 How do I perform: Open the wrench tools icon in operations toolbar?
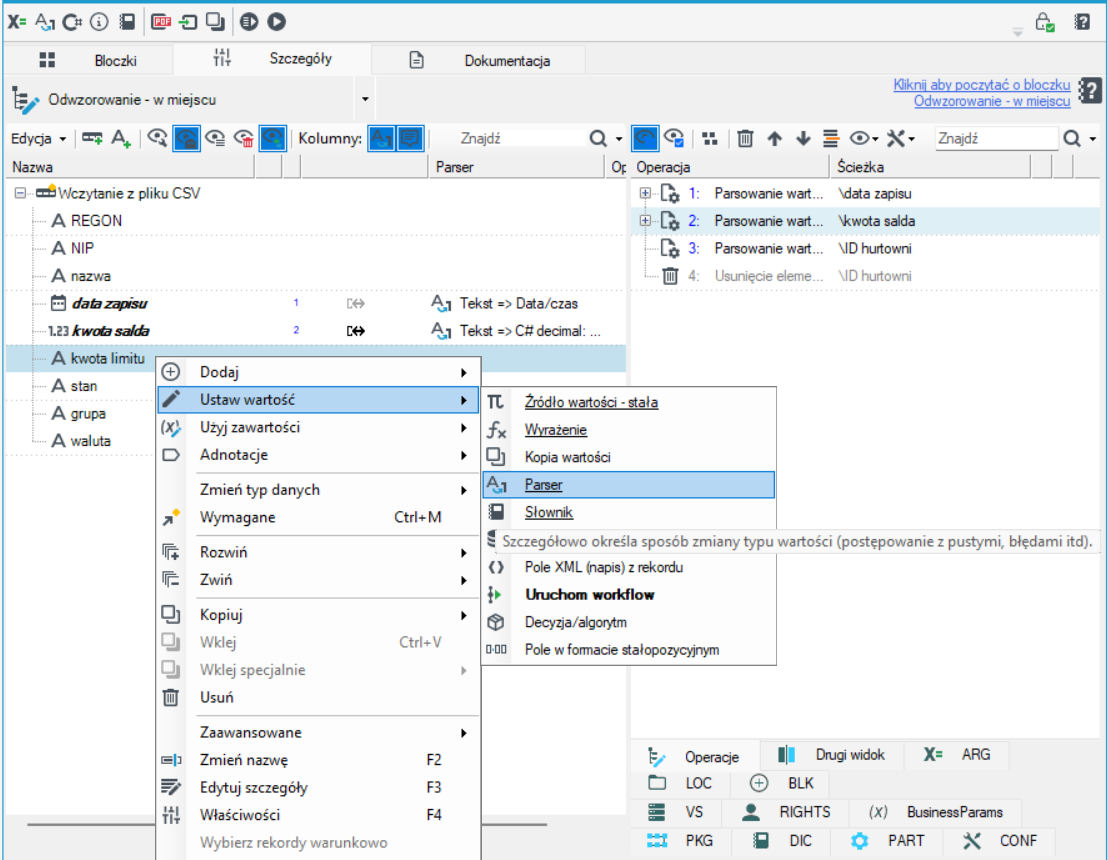pyautogui.click(x=900, y=139)
